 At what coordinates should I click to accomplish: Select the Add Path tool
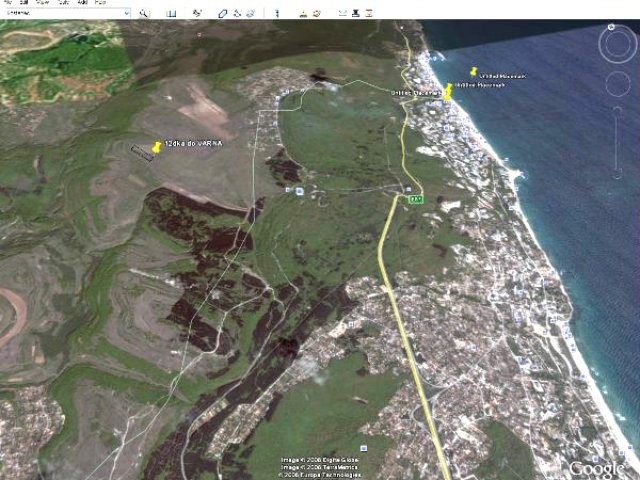coord(237,13)
